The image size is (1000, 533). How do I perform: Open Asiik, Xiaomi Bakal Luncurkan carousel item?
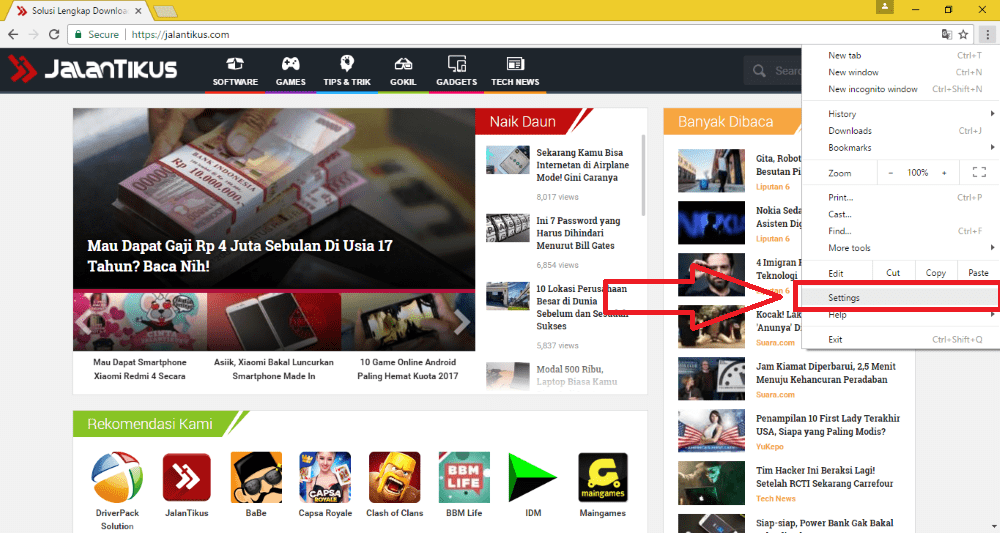point(274,369)
